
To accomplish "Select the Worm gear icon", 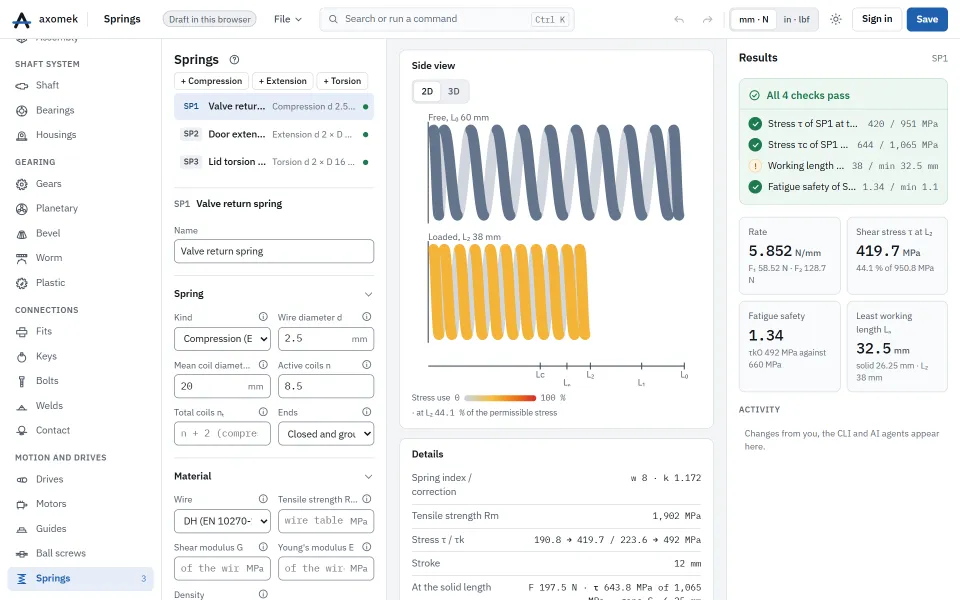I will pos(21,258).
